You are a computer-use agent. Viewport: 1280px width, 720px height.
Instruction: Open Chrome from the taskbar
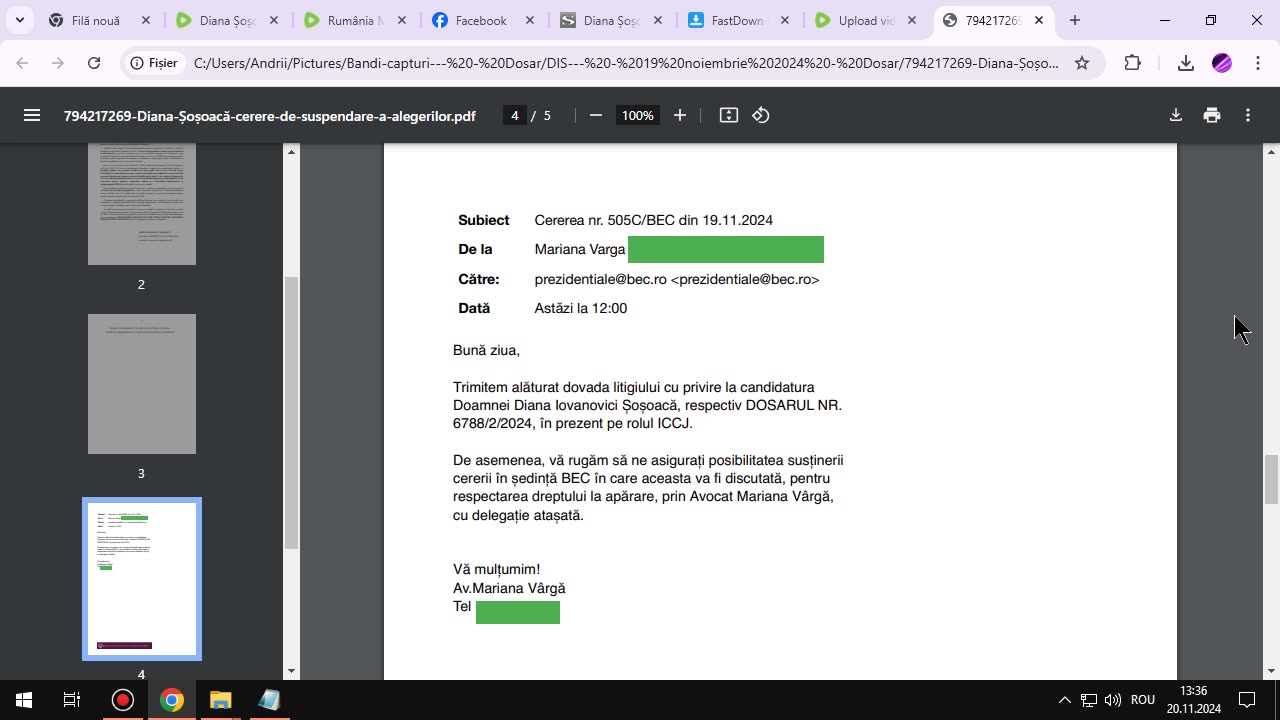point(171,700)
